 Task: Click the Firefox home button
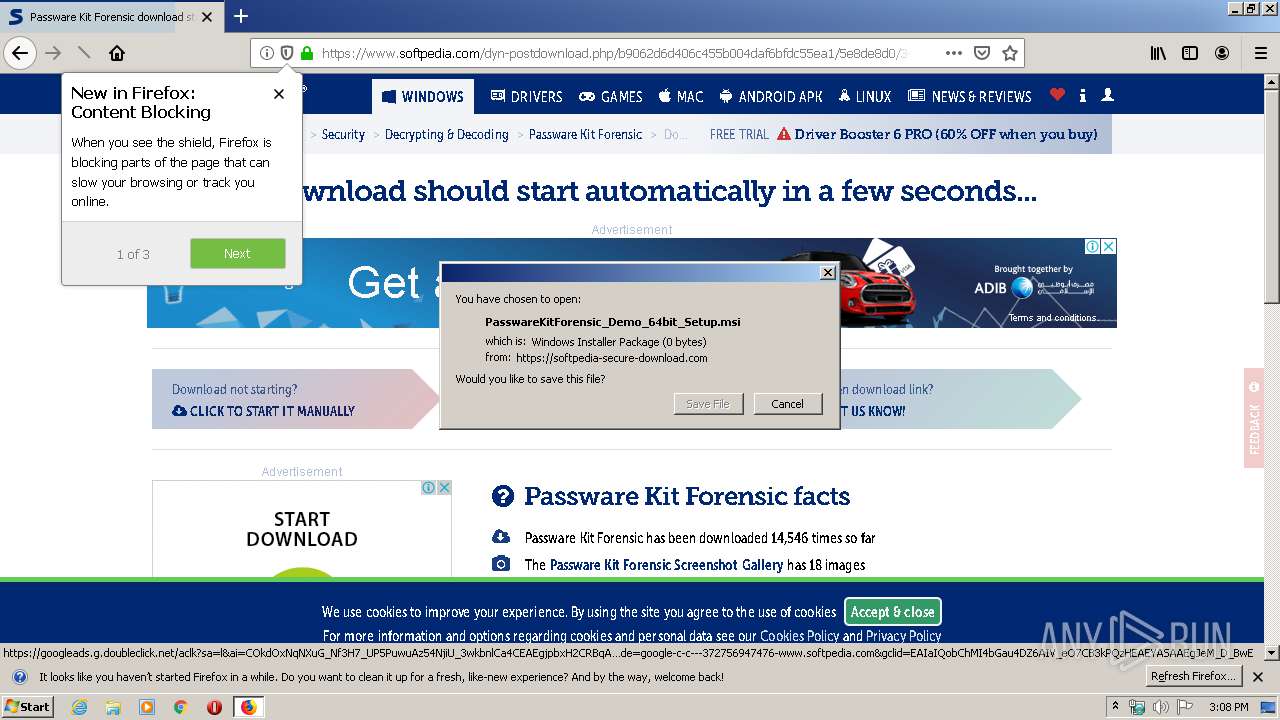[x=117, y=53]
